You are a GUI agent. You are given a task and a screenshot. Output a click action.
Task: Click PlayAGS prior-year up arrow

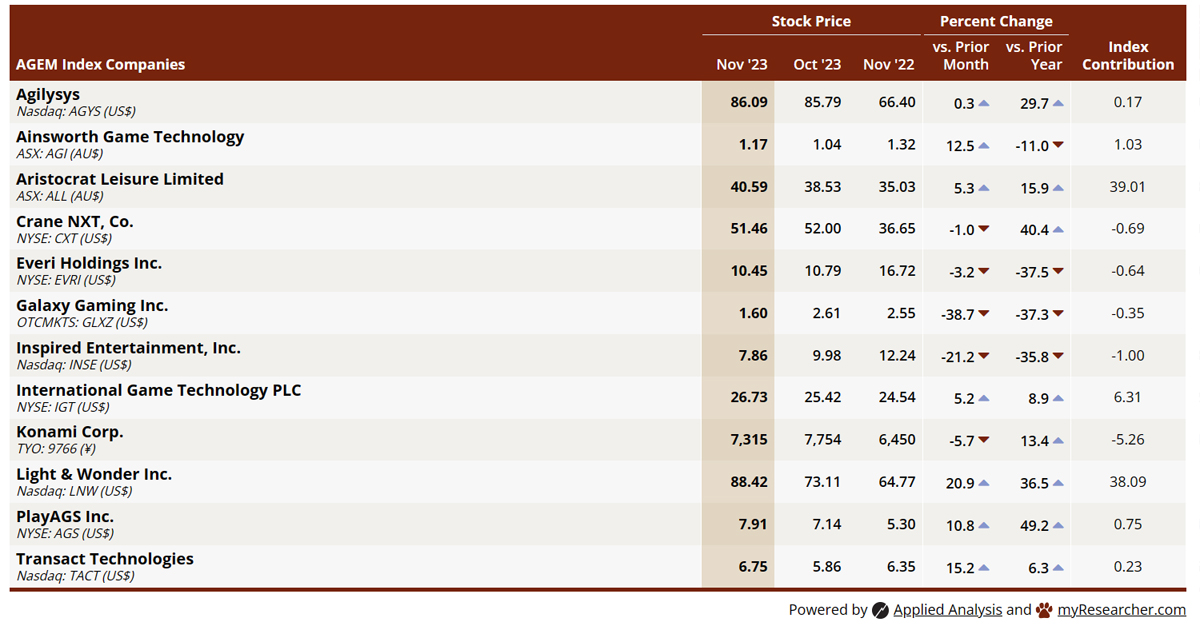coord(1058,525)
